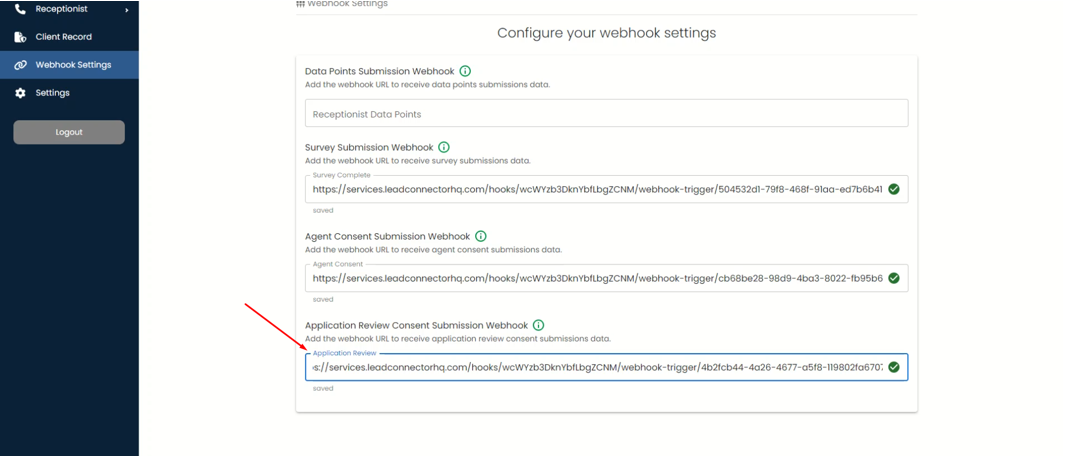Click into the Application Review URL field
Screen dimensions: 1075x456
click(607, 368)
